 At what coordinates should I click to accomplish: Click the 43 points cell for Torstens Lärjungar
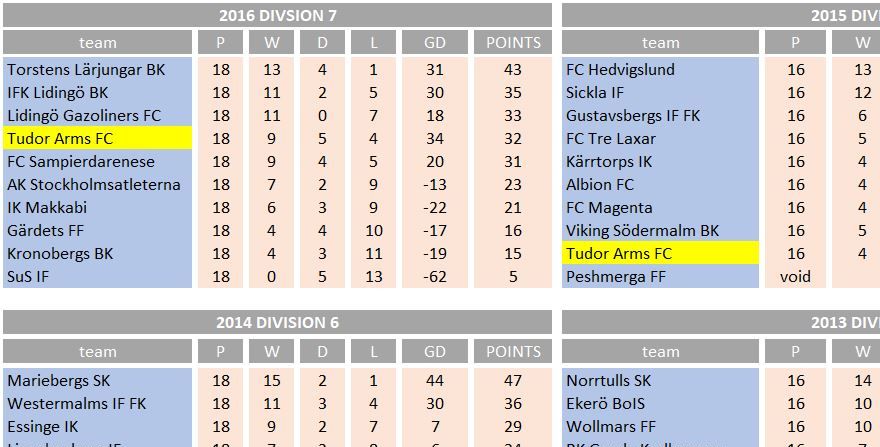click(x=513, y=70)
